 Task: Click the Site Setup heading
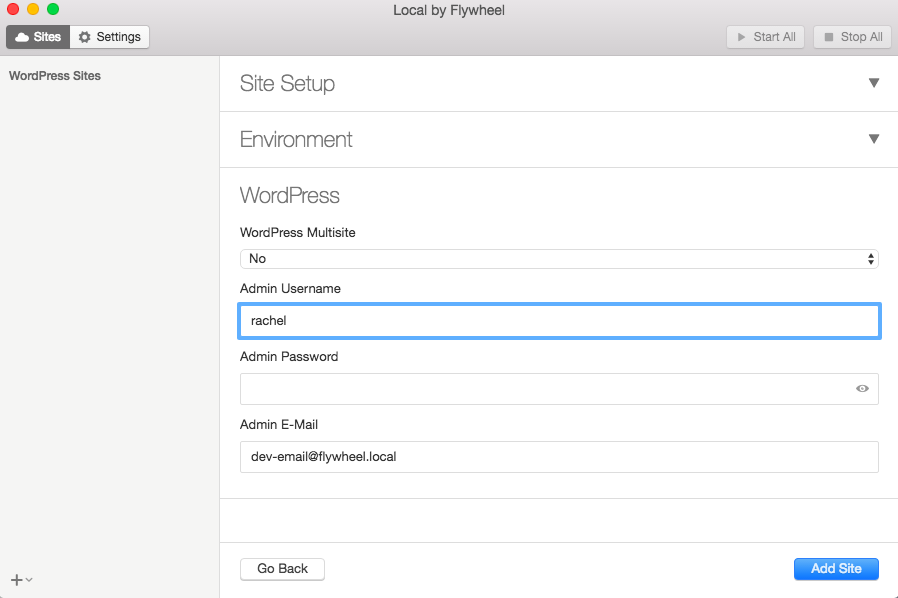coord(287,84)
